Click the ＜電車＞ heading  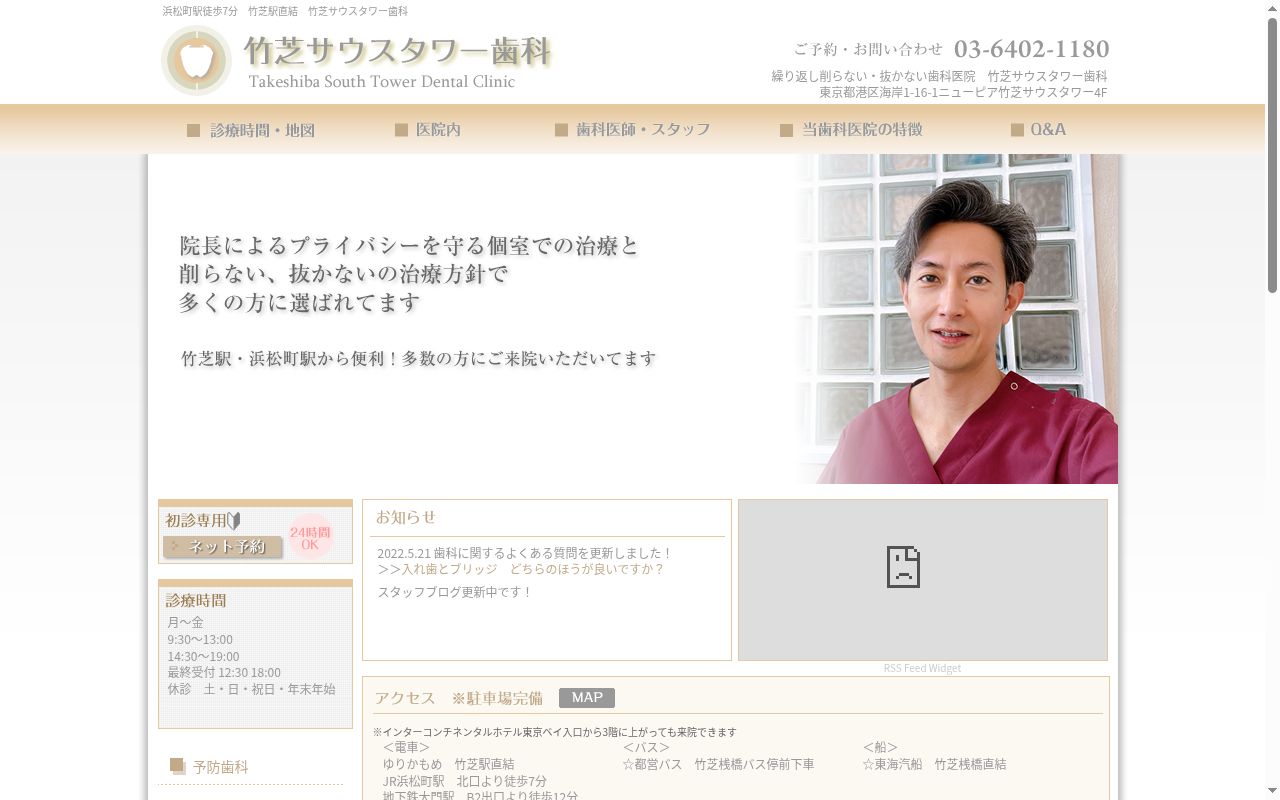tap(406, 747)
